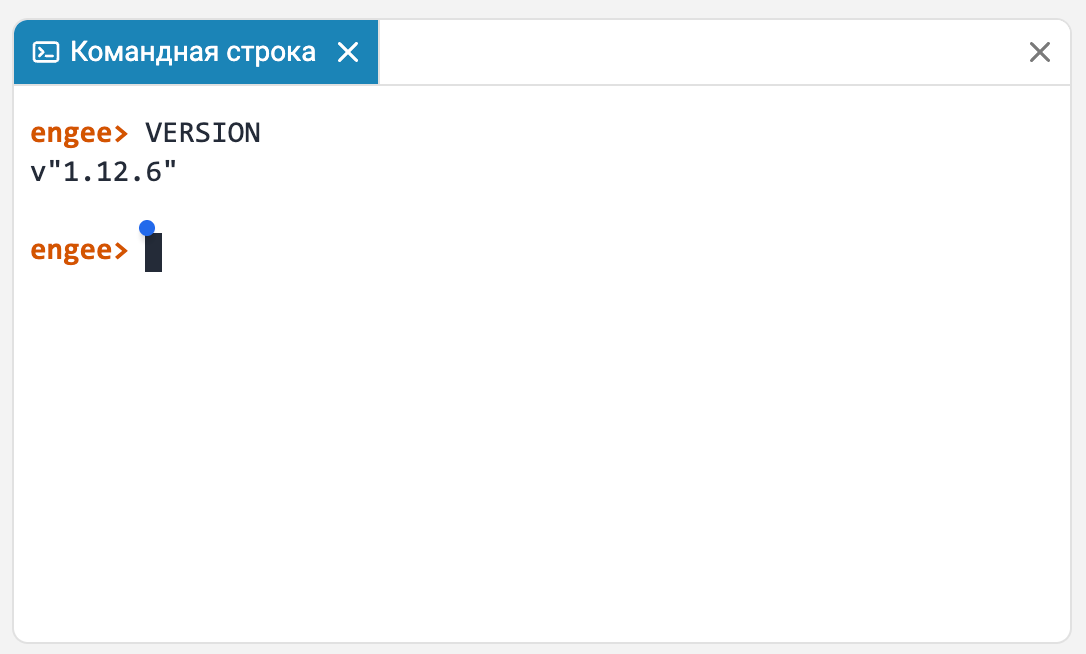This screenshot has width=1086, height=654.
Task: Close the whole panel using the gray X
Action: [1040, 52]
